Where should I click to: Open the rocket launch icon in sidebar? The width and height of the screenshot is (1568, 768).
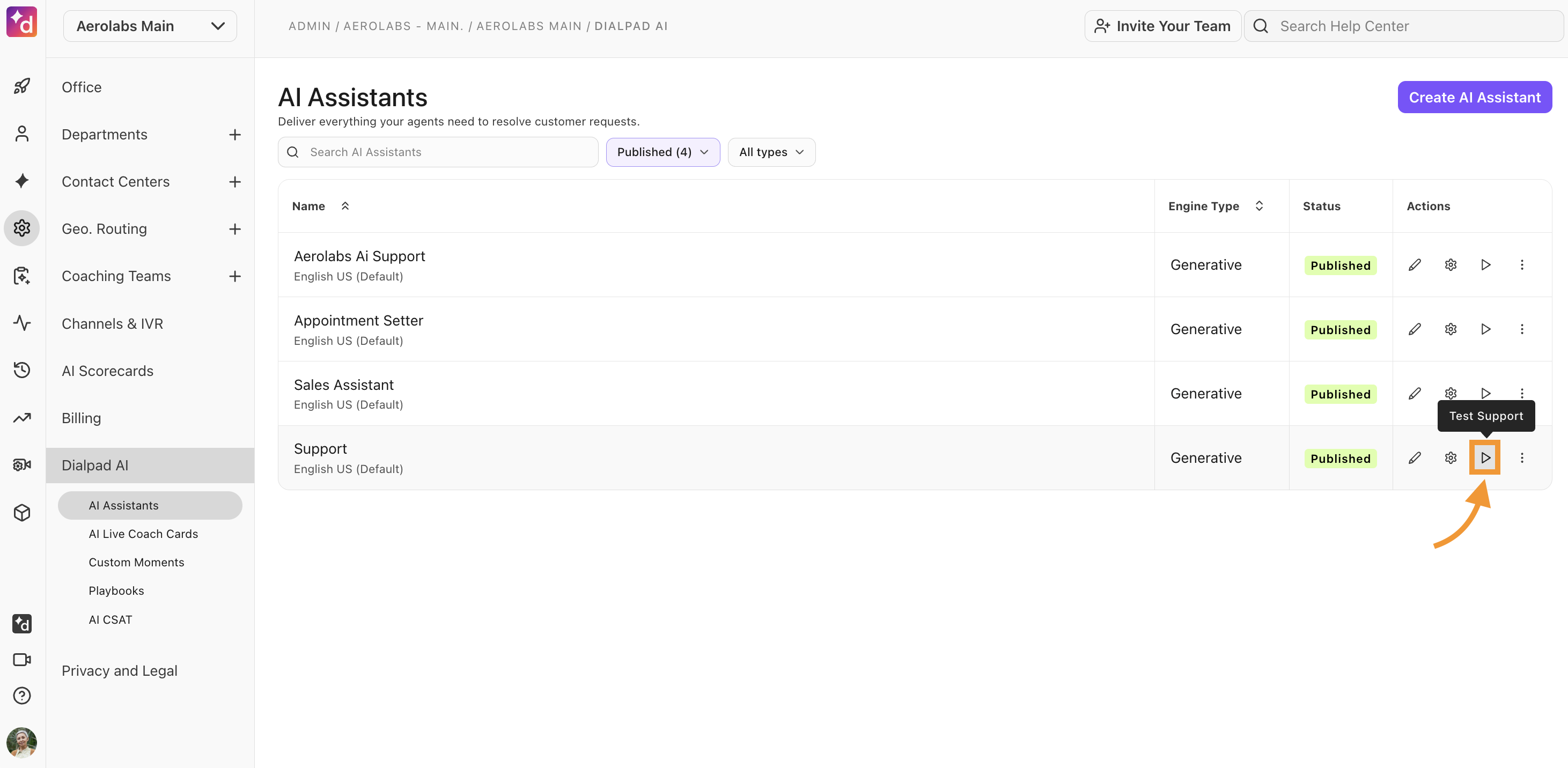point(22,86)
